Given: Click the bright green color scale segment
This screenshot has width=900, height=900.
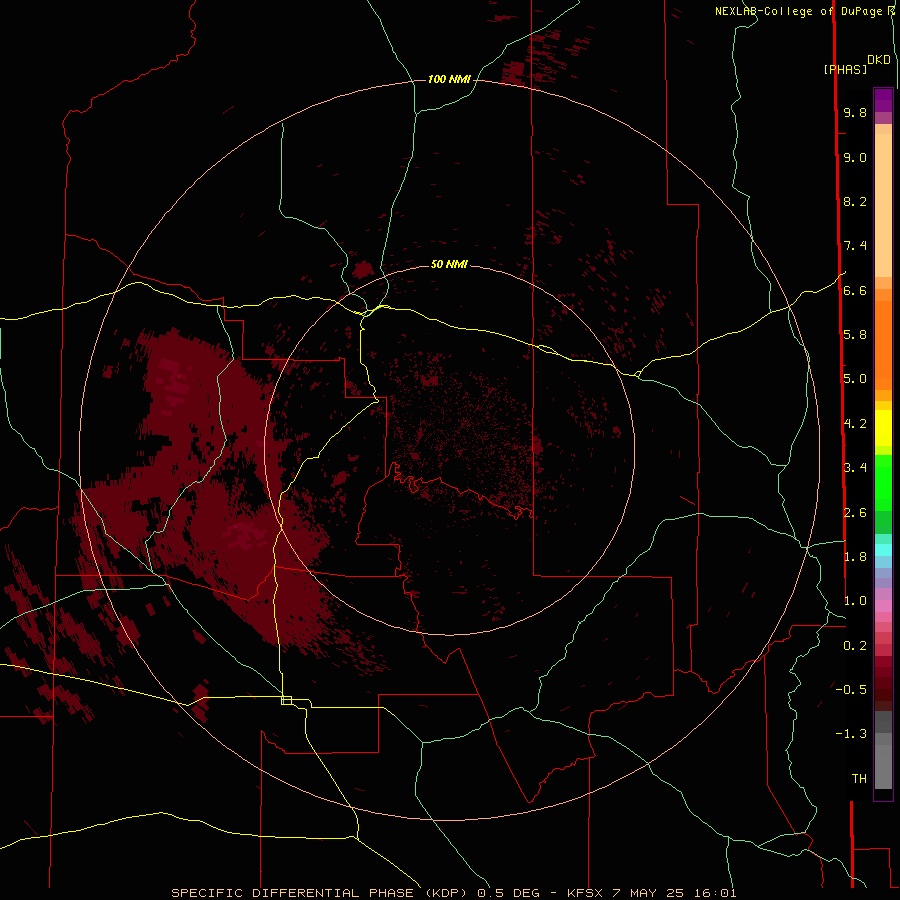Looking at the screenshot, I should (883, 483).
